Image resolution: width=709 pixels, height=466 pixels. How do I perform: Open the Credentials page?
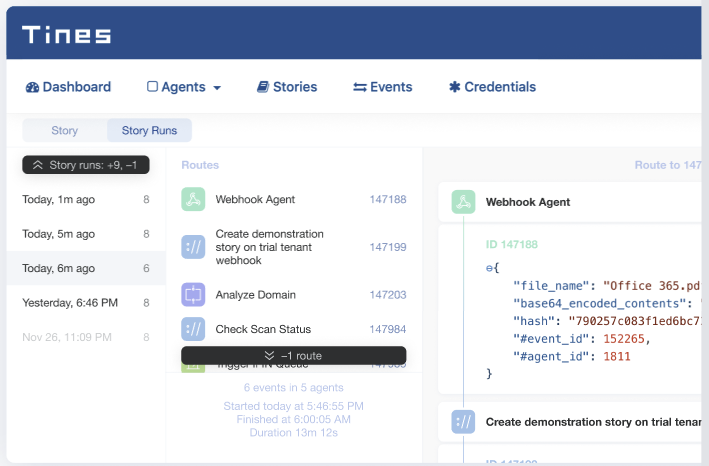tap(492, 87)
